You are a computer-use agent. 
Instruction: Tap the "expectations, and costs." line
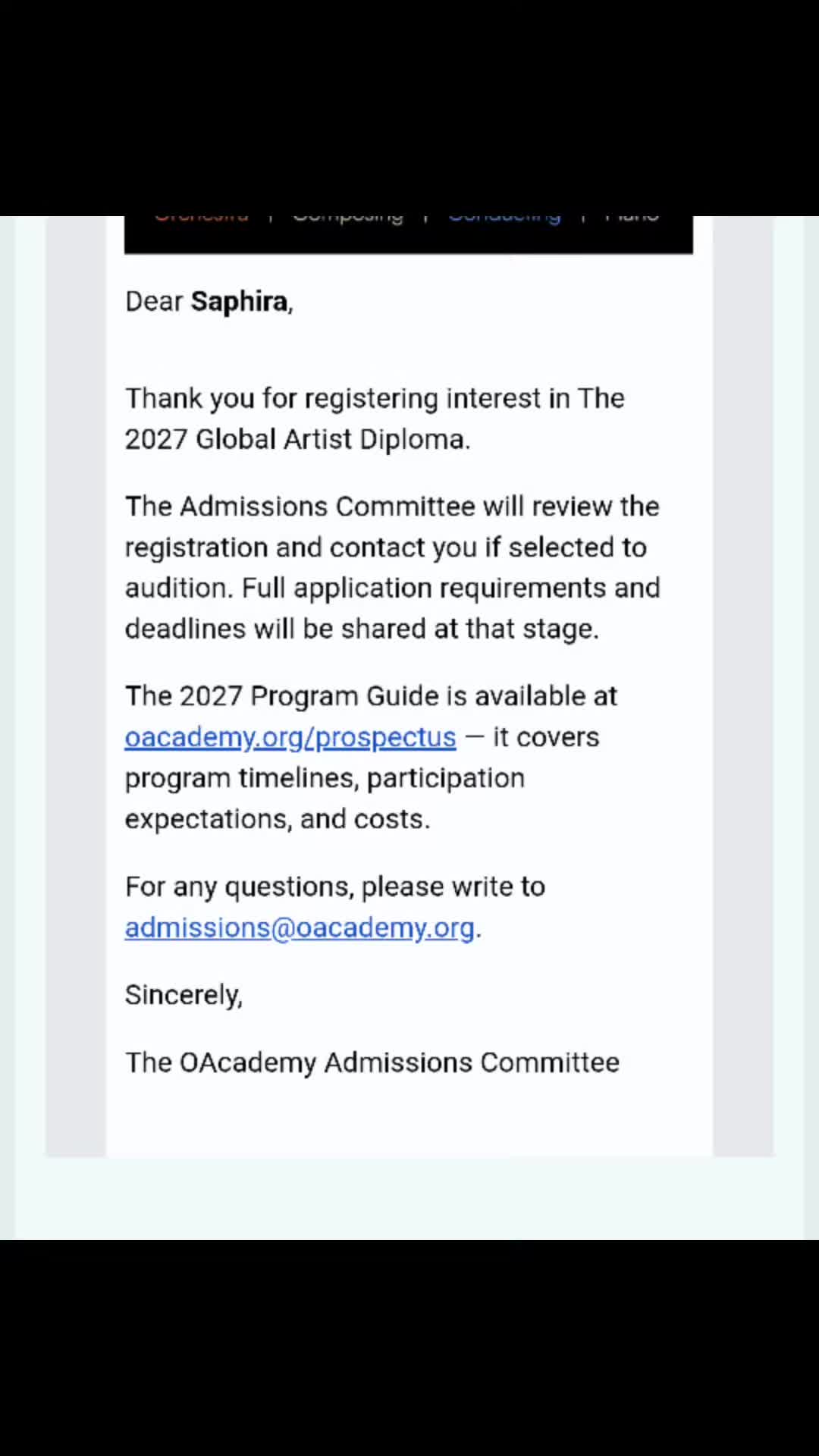[278, 819]
